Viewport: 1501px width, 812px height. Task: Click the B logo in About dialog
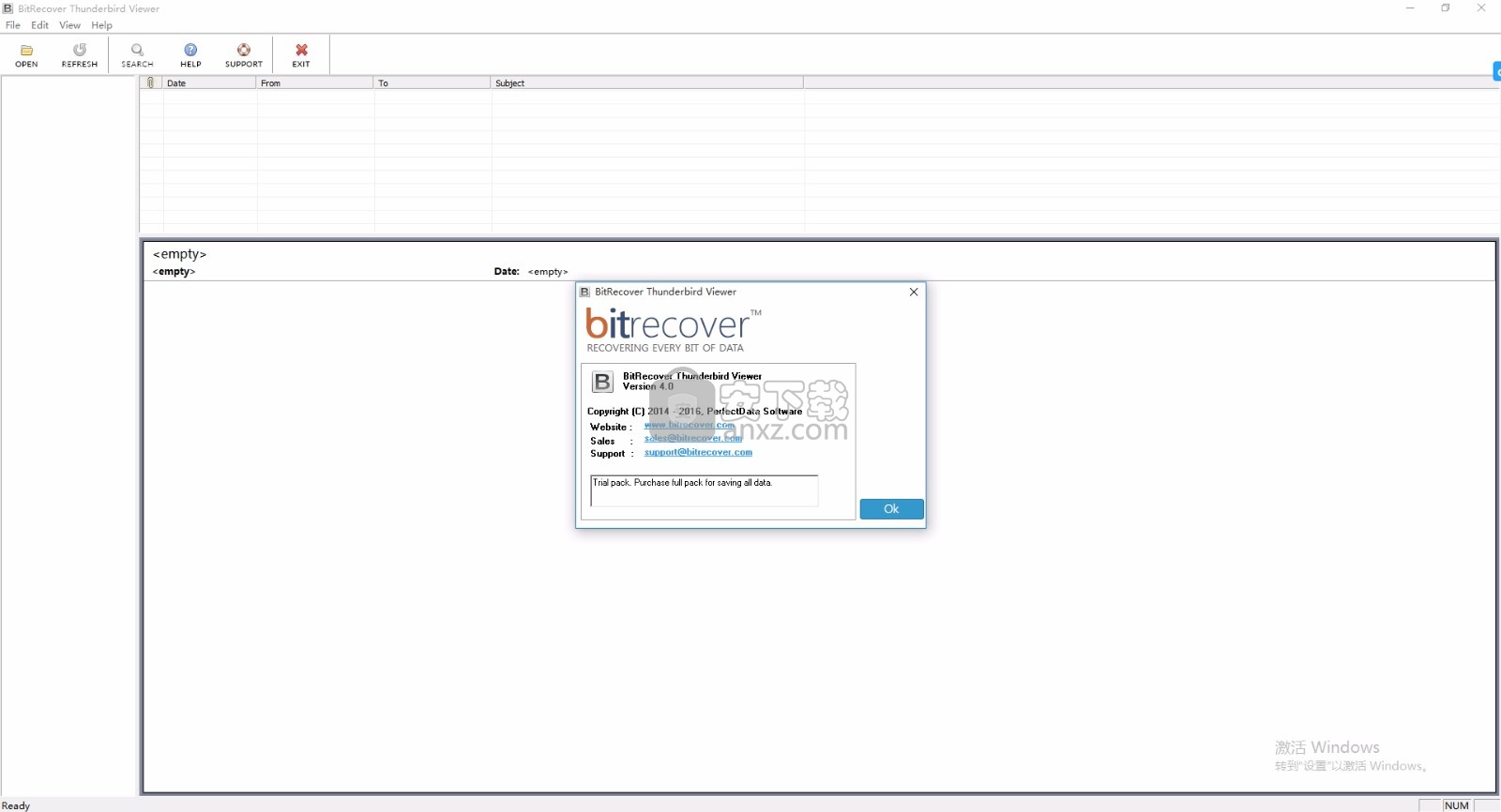click(602, 382)
